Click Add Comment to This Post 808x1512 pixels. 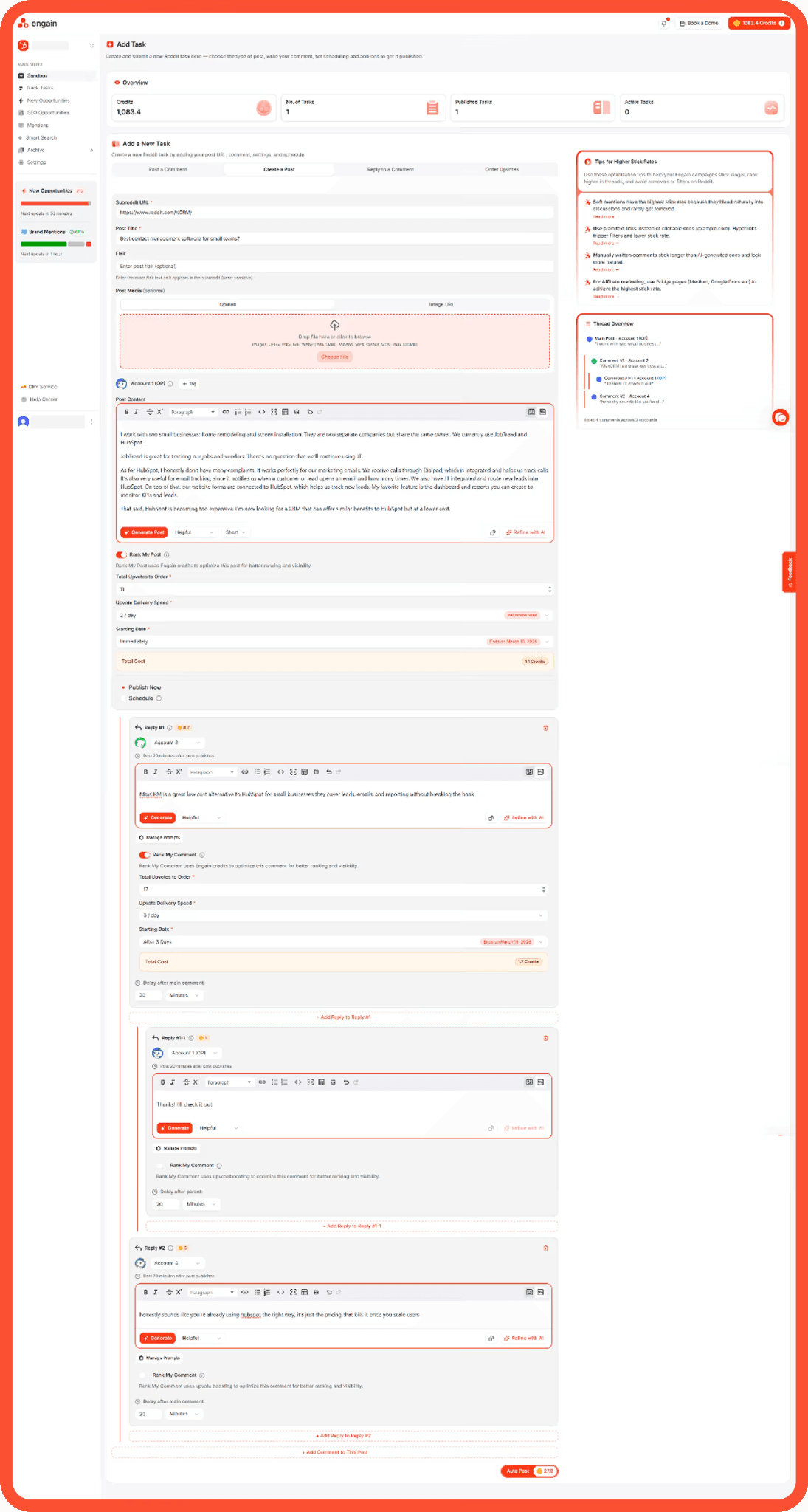(x=335, y=1452)
